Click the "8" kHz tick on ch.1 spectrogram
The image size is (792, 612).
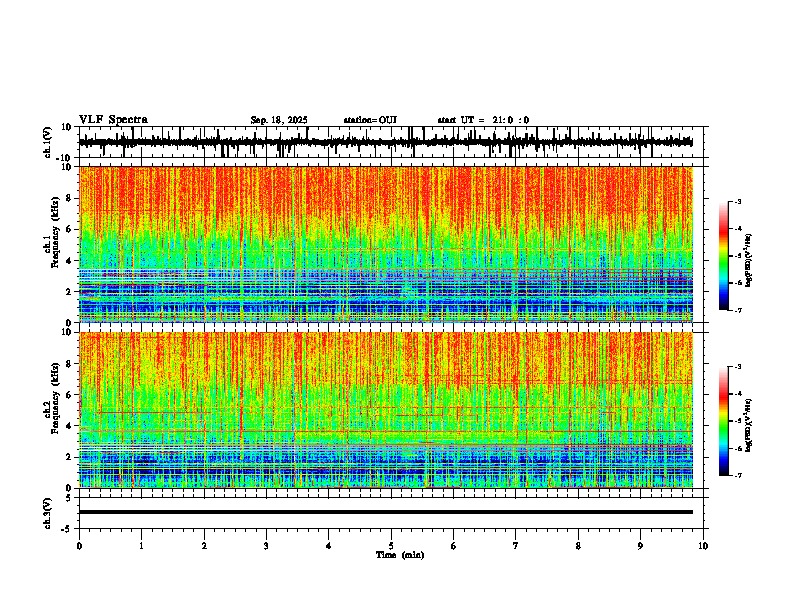click(71, 198)
